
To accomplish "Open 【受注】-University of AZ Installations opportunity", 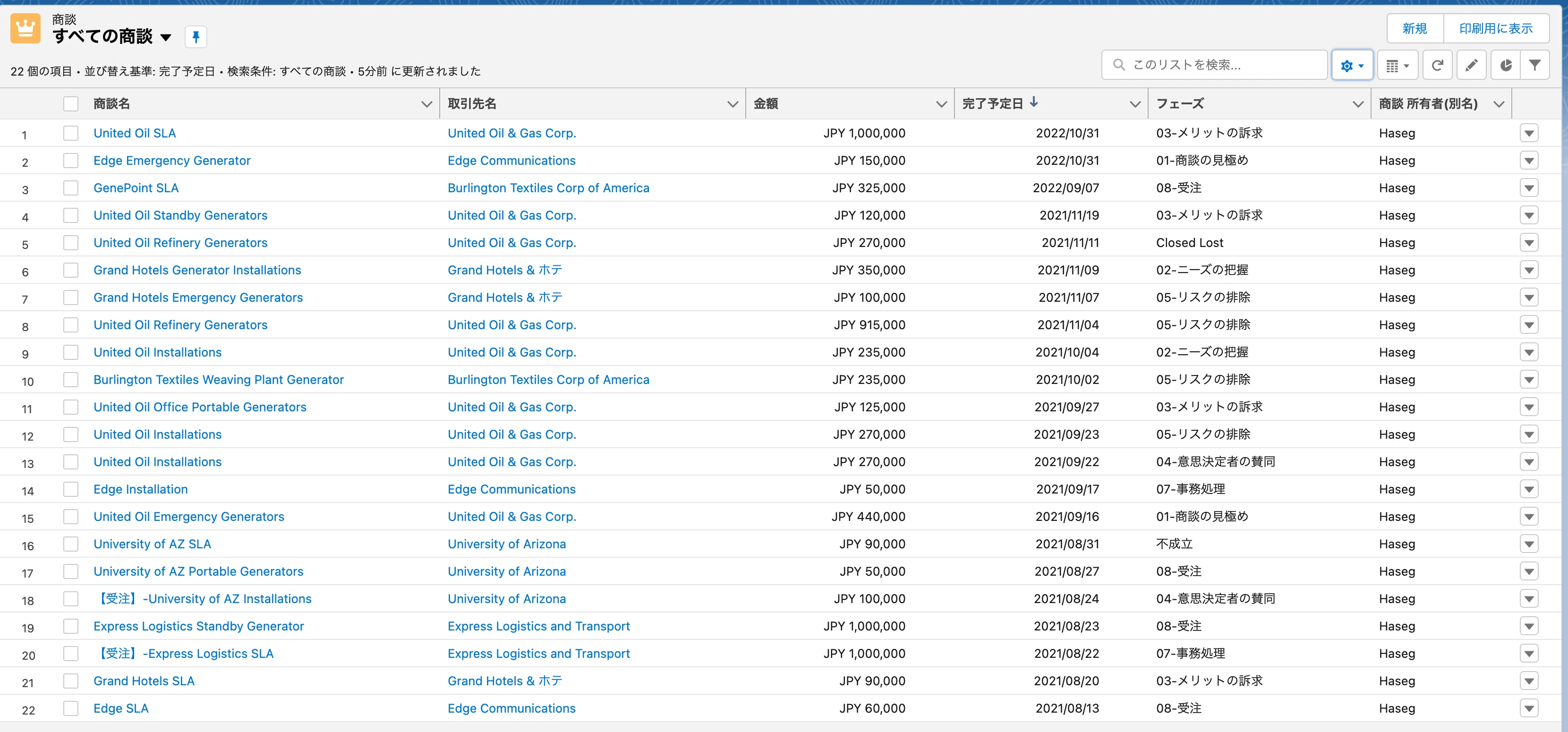I will [203, 599].
